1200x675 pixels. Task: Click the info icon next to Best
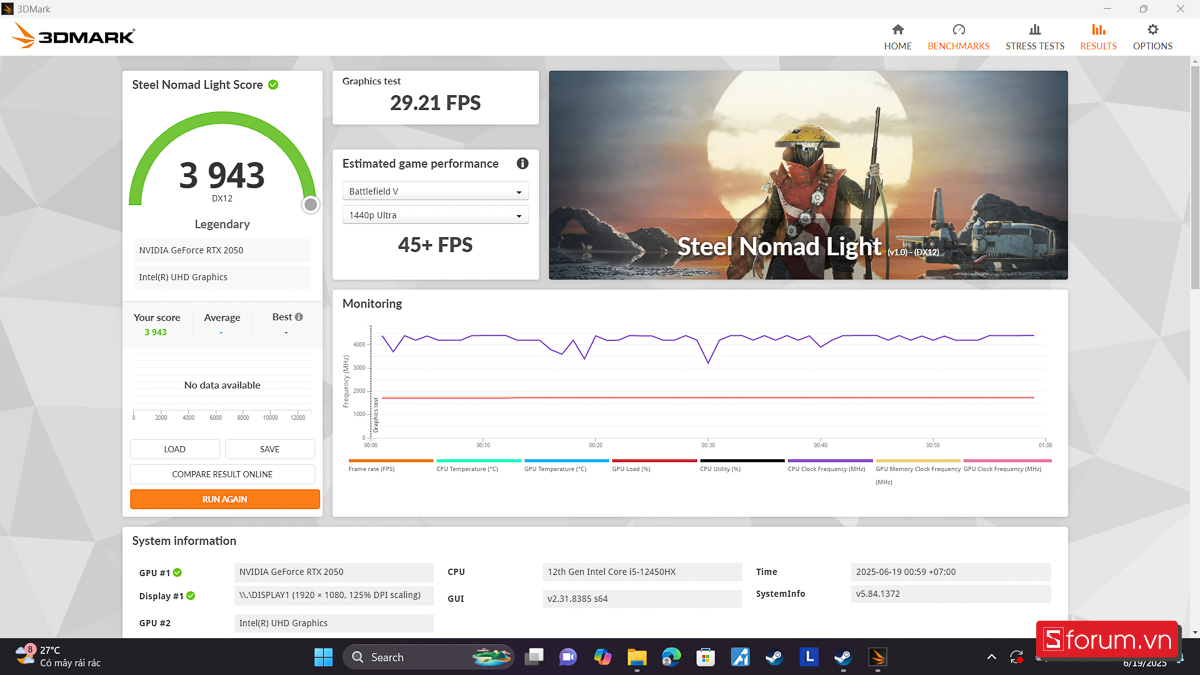click(x=299, y=317)
